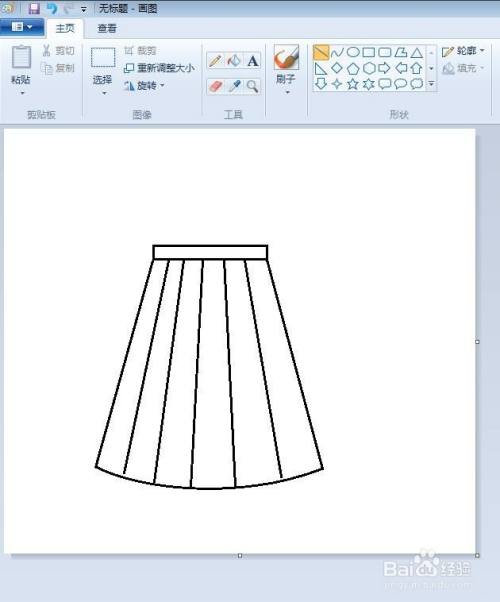Select the Six-point star shape
This screenshot has width=500, height=602.
(369, 84)
